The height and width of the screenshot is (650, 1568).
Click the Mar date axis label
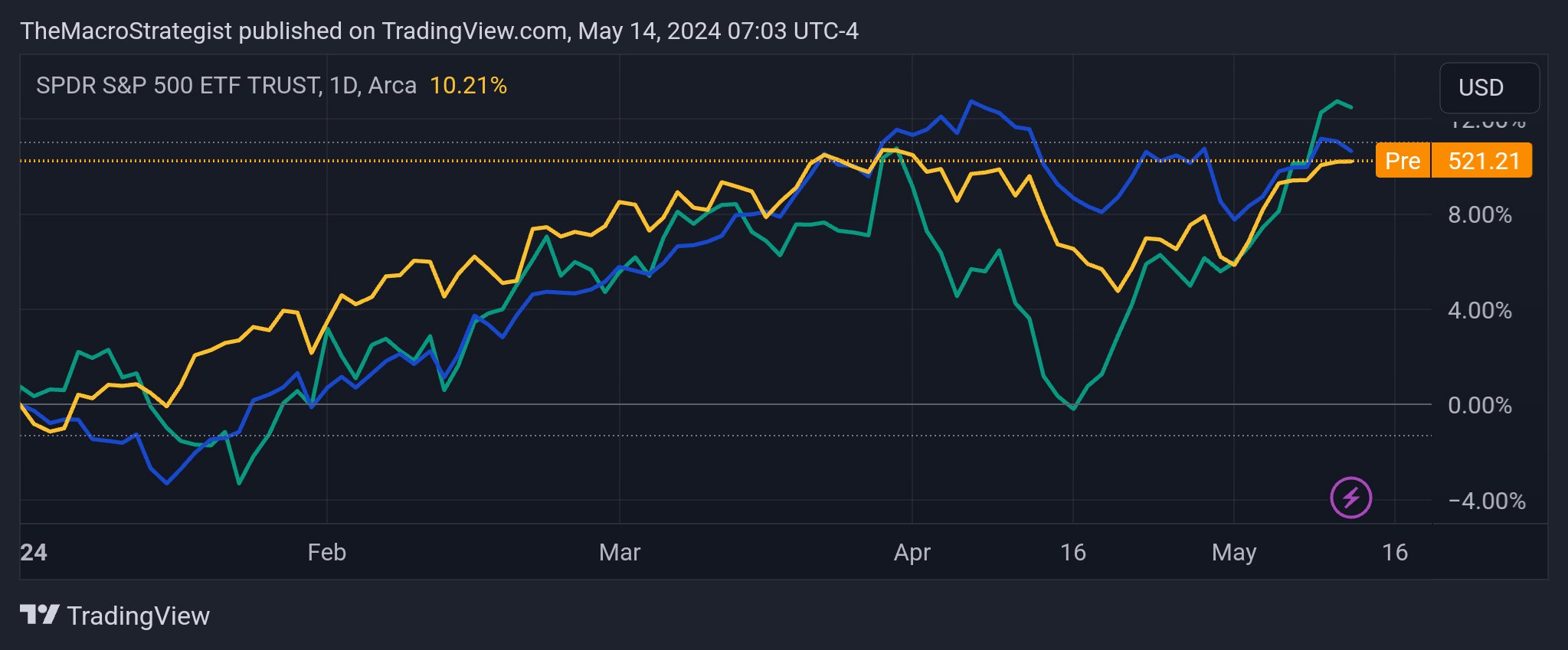(620, 552)
